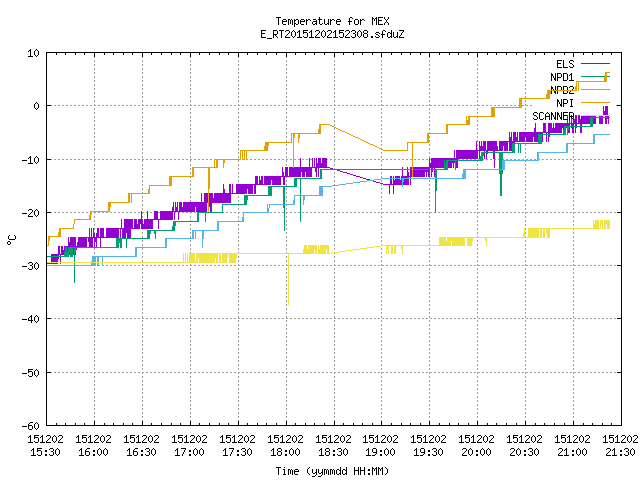Click the purple ELS legend line sample
Viewport: 640px width, 480px height.
(595, 64)
